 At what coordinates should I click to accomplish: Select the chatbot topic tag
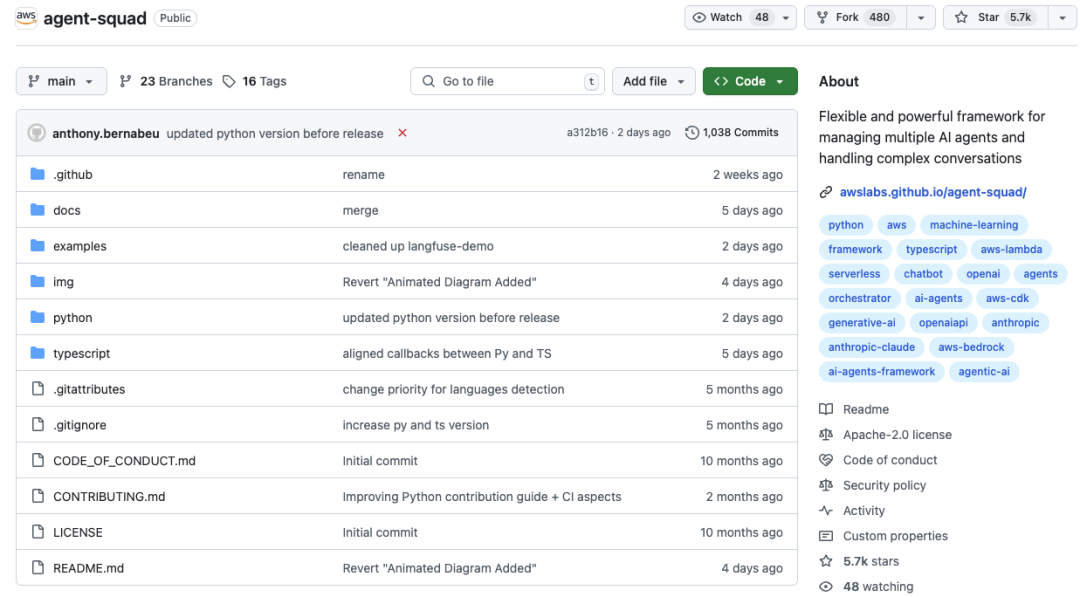pos(923,273)
